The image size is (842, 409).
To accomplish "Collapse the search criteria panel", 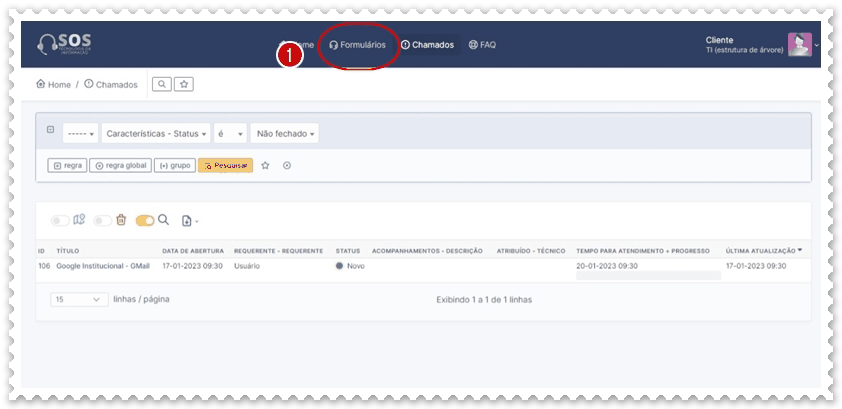I will pyautogui.click(x=51, y=130).
